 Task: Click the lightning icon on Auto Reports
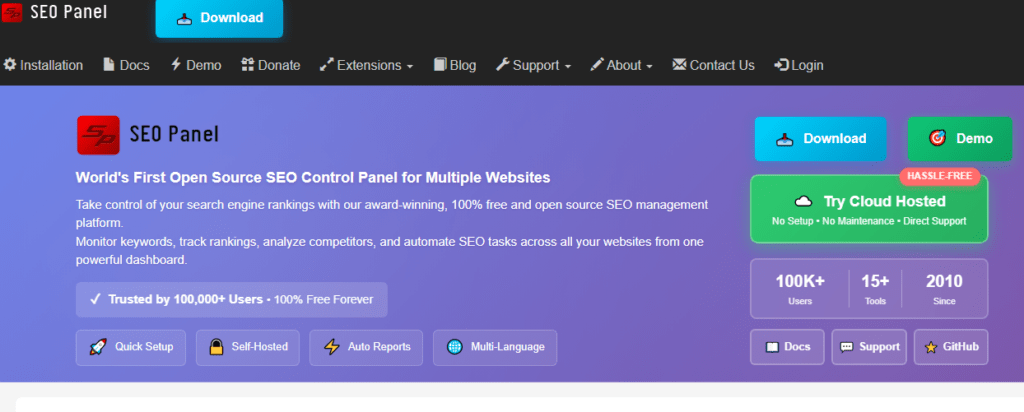pyautogui.click(x=332, y=347)
